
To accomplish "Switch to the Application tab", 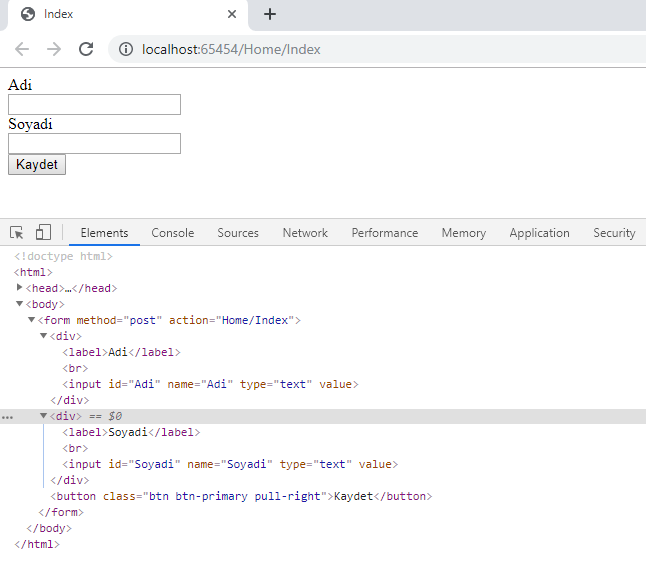I will (x=539, y=233).
